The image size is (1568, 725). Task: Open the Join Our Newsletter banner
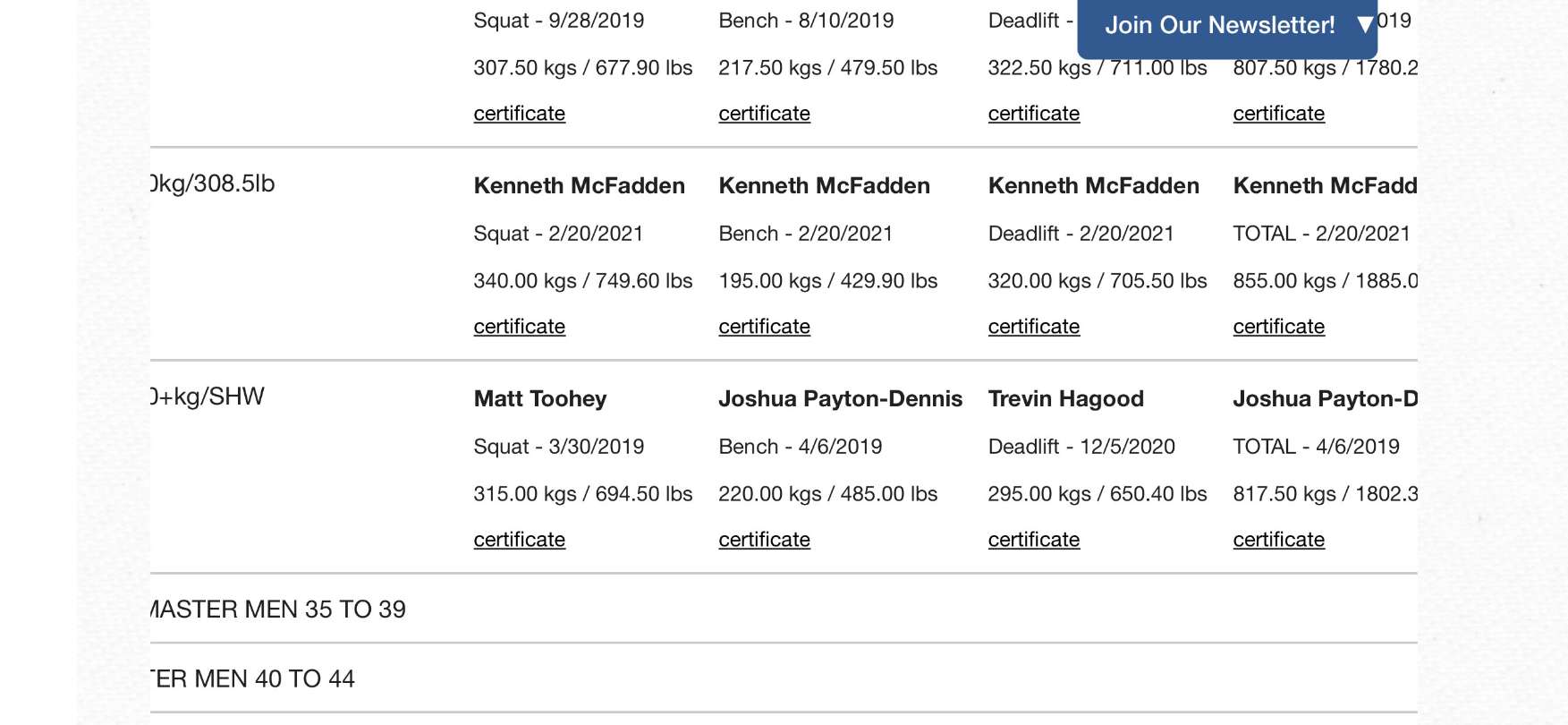coord(1219,25)
